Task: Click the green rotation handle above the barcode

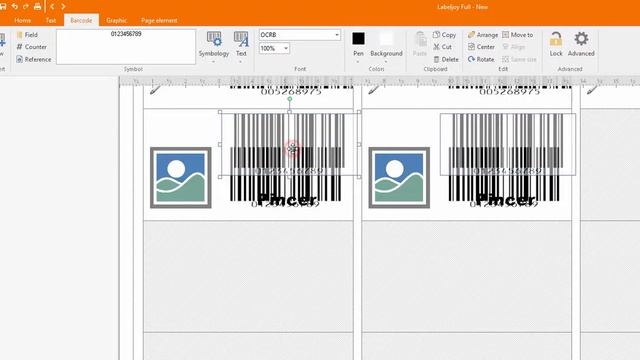Action: click(x=289, y=99)
